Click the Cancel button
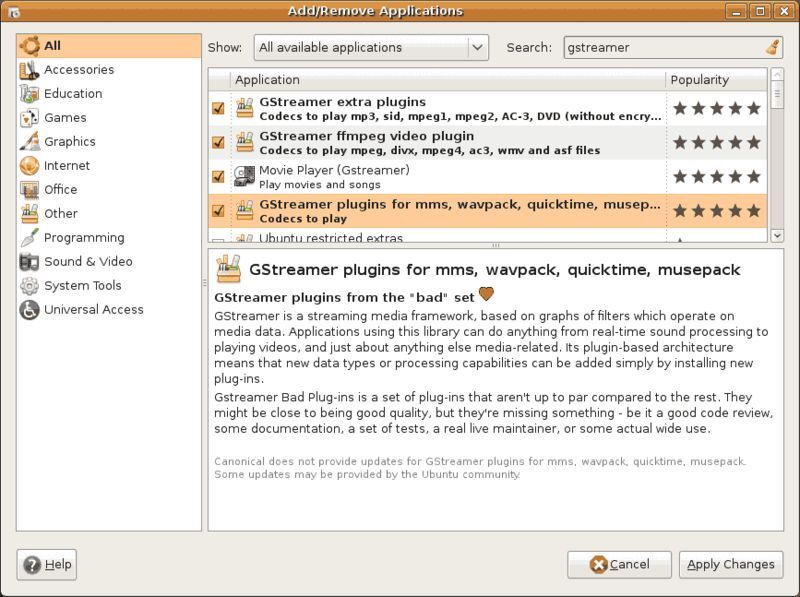800x597 pixels. pos(619,565)
